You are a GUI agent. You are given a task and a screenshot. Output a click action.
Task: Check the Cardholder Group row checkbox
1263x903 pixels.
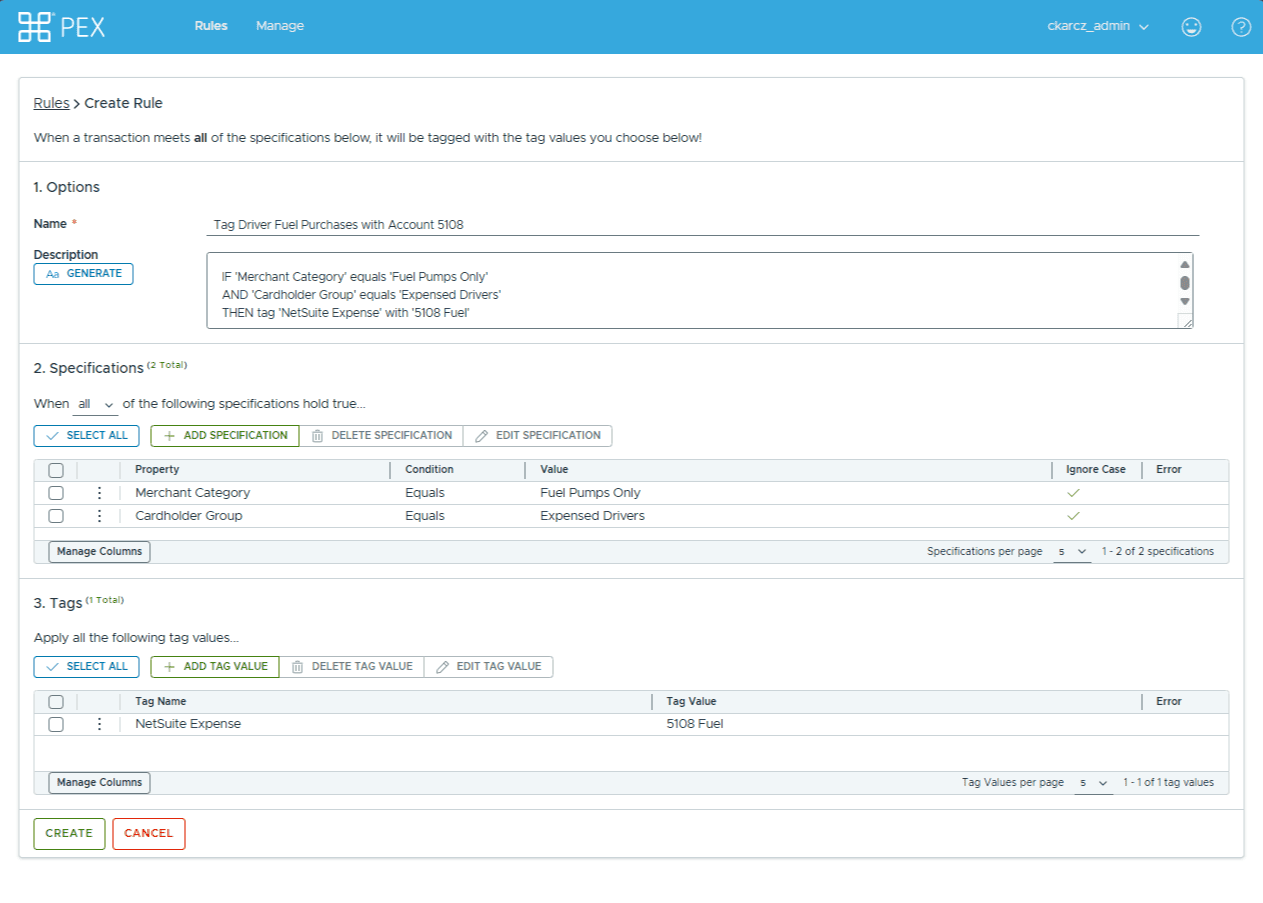[56, 516]
